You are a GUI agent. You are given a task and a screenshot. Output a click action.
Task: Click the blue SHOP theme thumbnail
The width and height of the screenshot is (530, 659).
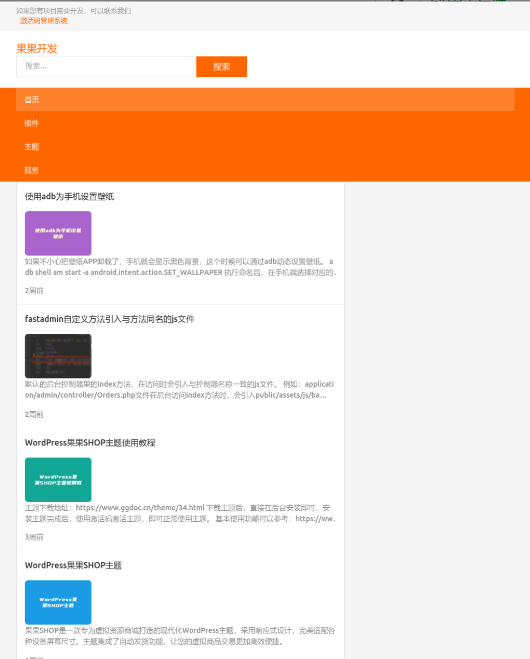(x=58, y=602)
